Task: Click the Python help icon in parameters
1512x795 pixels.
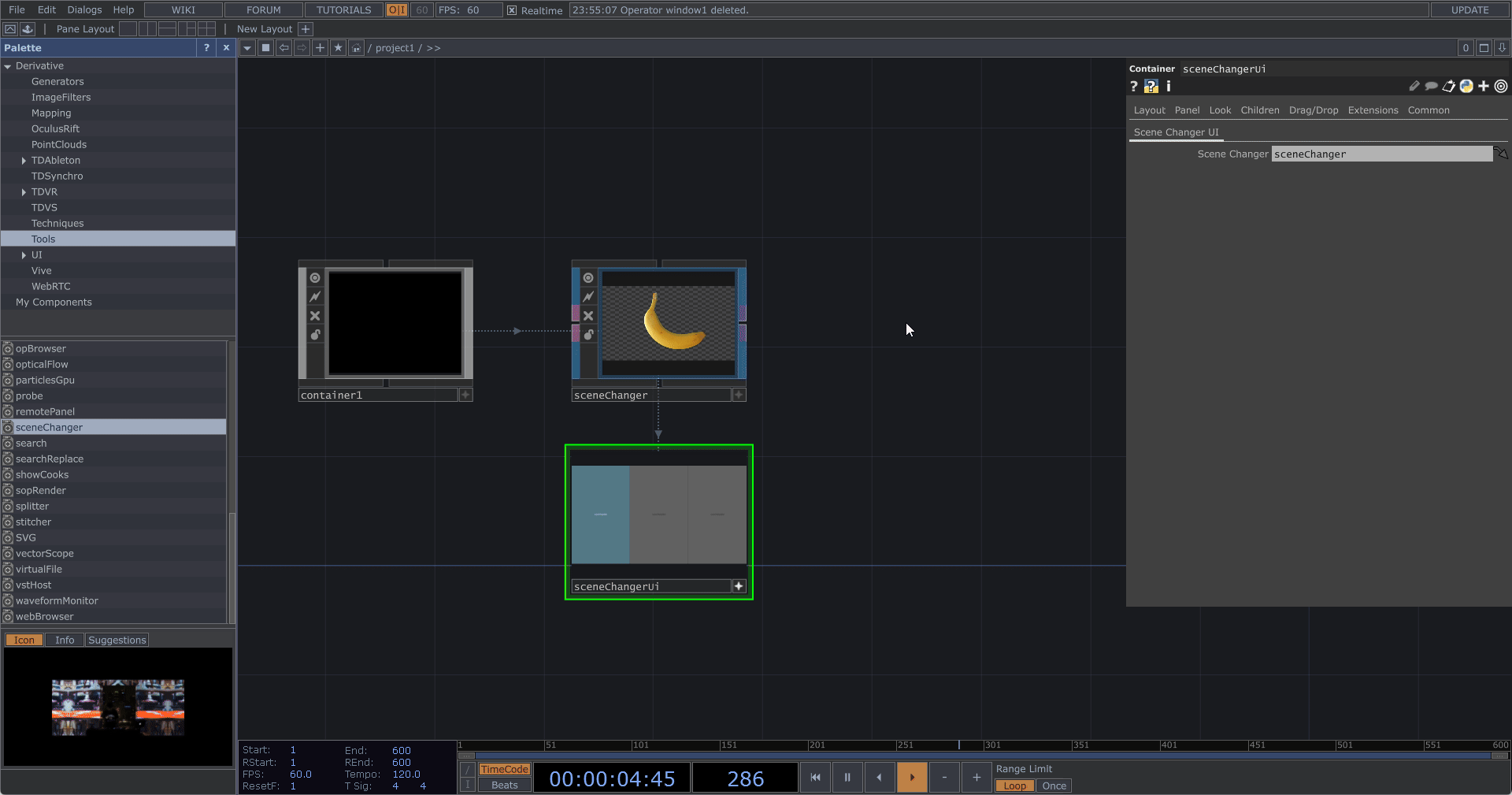Action: tap(1151, 87)
